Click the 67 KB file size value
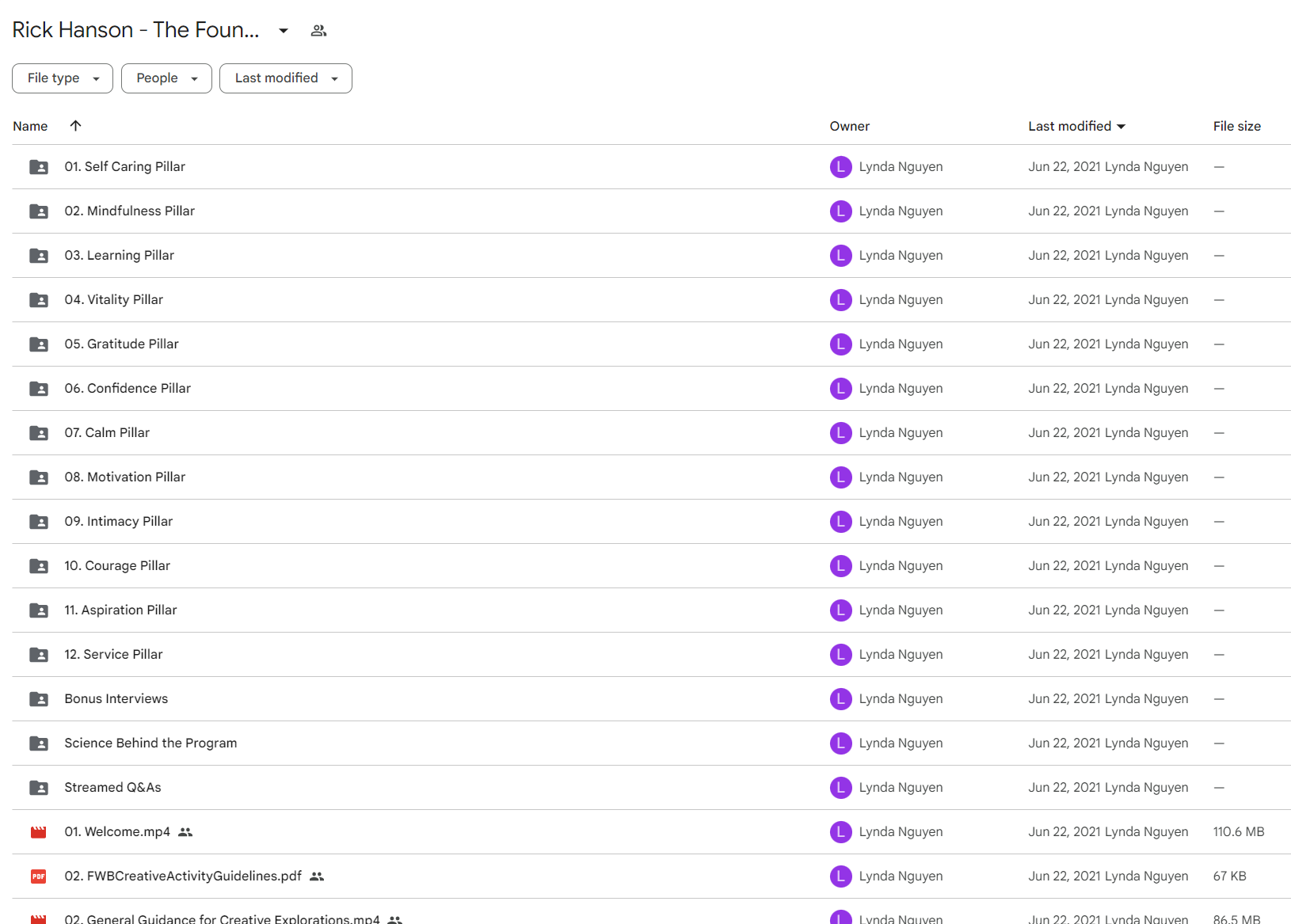The width and height of the screenshot is (1291, 924). (x=1229, y=876)
